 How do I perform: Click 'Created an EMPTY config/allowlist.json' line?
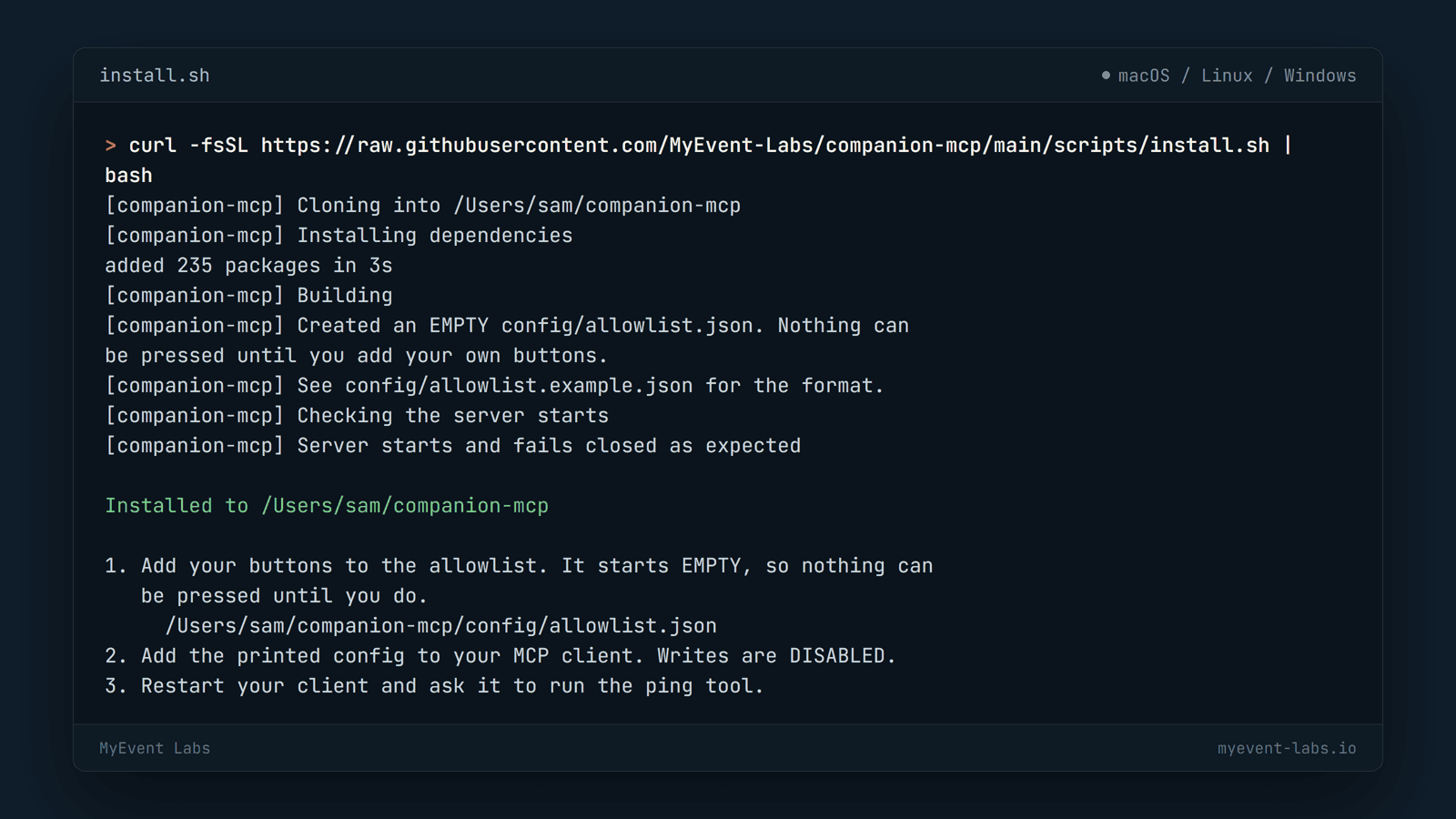coord(507,326)
